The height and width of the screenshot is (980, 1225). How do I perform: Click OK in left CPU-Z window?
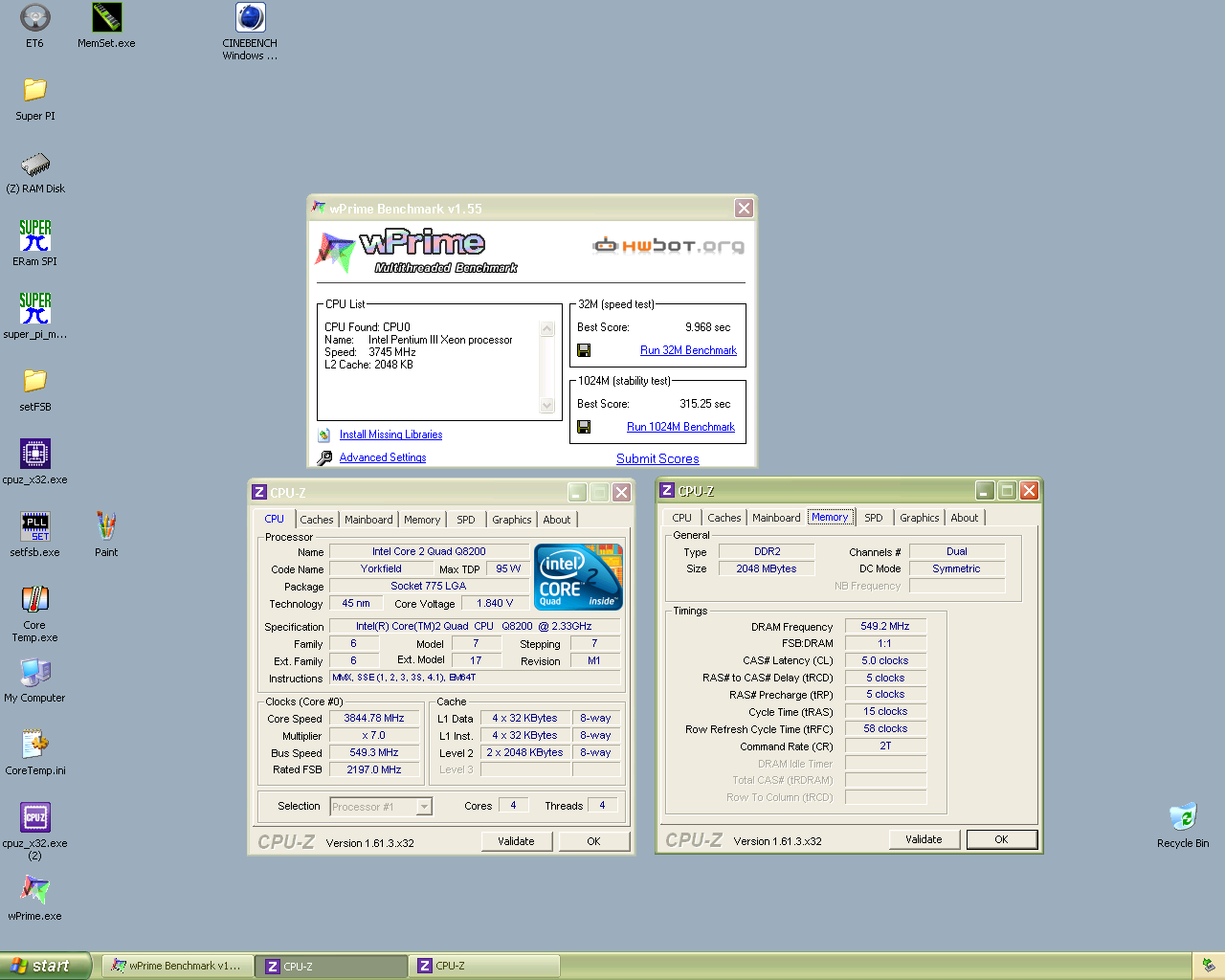pyautogui.click(x=593, y=841)
